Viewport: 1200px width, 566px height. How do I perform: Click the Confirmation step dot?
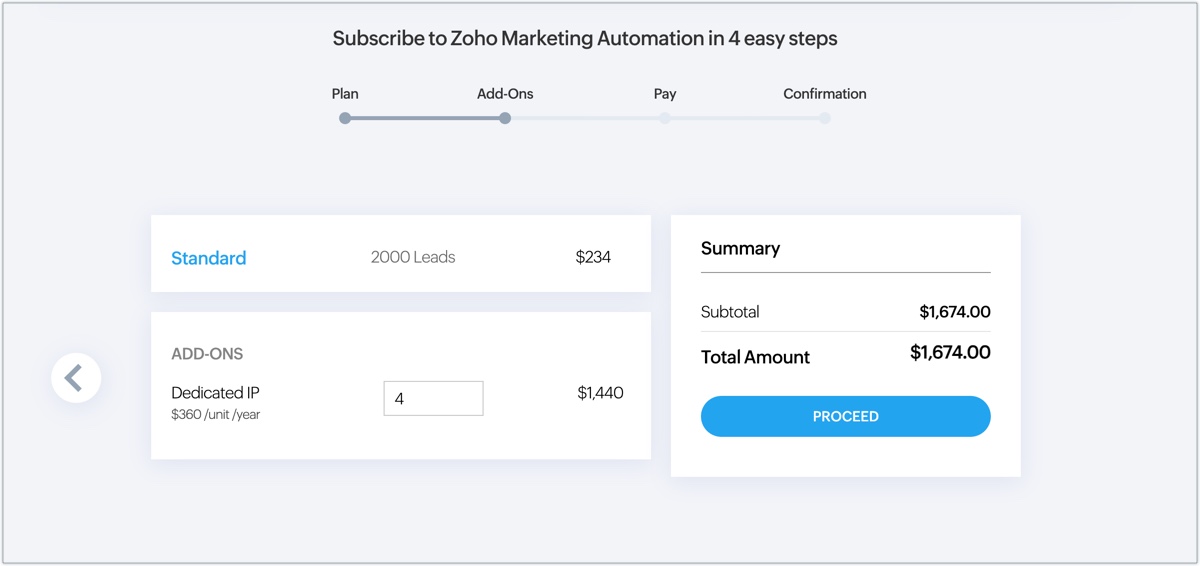click(825, 118)
